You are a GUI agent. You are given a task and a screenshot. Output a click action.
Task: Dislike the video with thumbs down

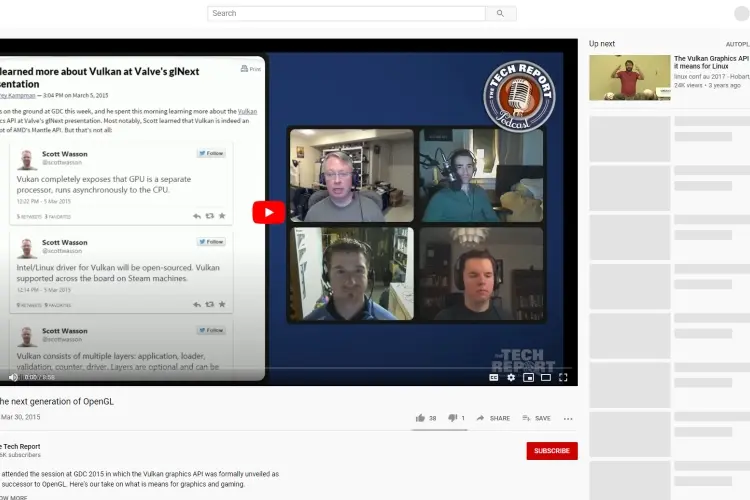click(456, 418)
